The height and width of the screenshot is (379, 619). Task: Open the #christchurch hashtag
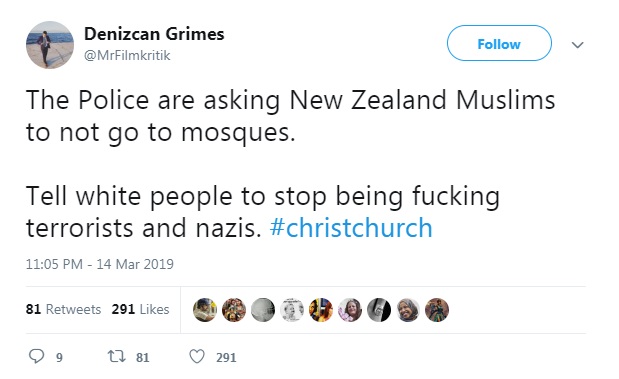click(x=351, y=228)
